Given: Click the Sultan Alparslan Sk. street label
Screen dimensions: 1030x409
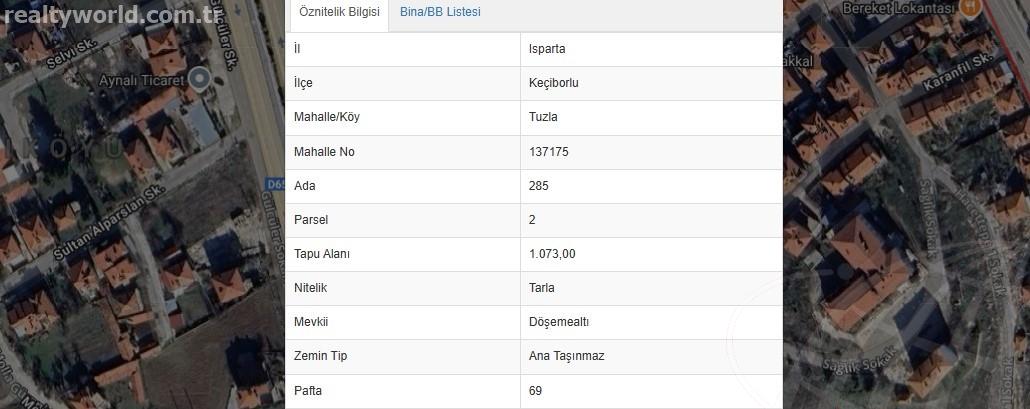Looking at the screenshot, I should click(108, 222).
